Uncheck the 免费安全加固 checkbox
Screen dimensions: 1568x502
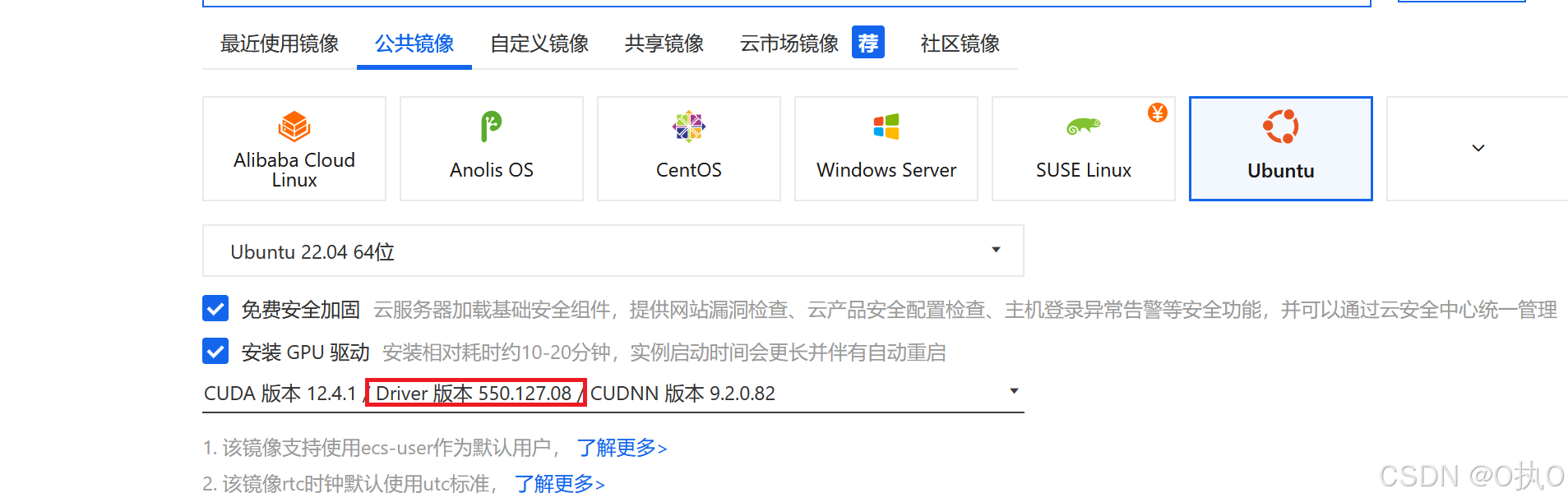click(x=215, y=309)
